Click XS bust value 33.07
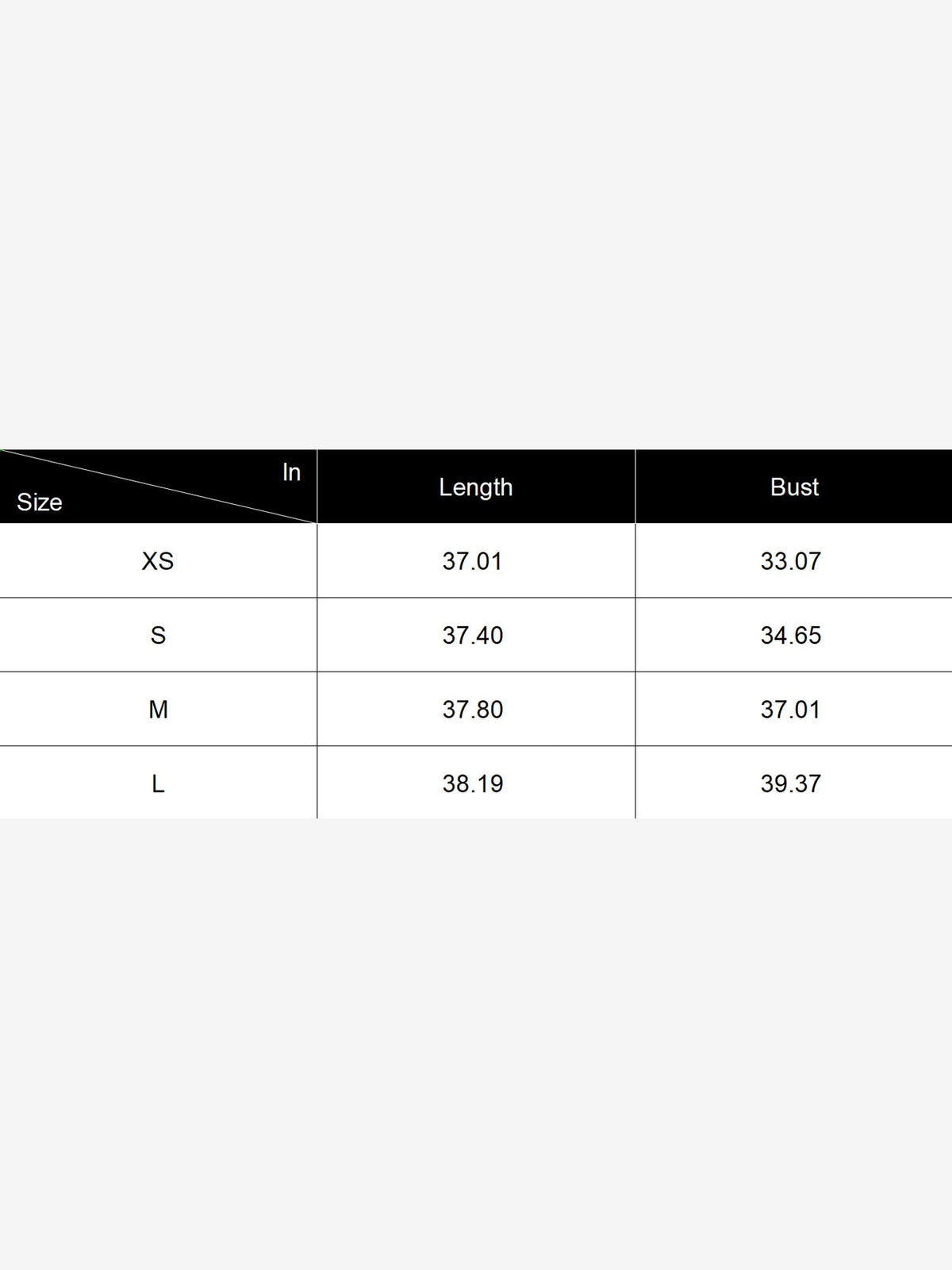This screenshot has height=1270, width=952. [791, 561]
